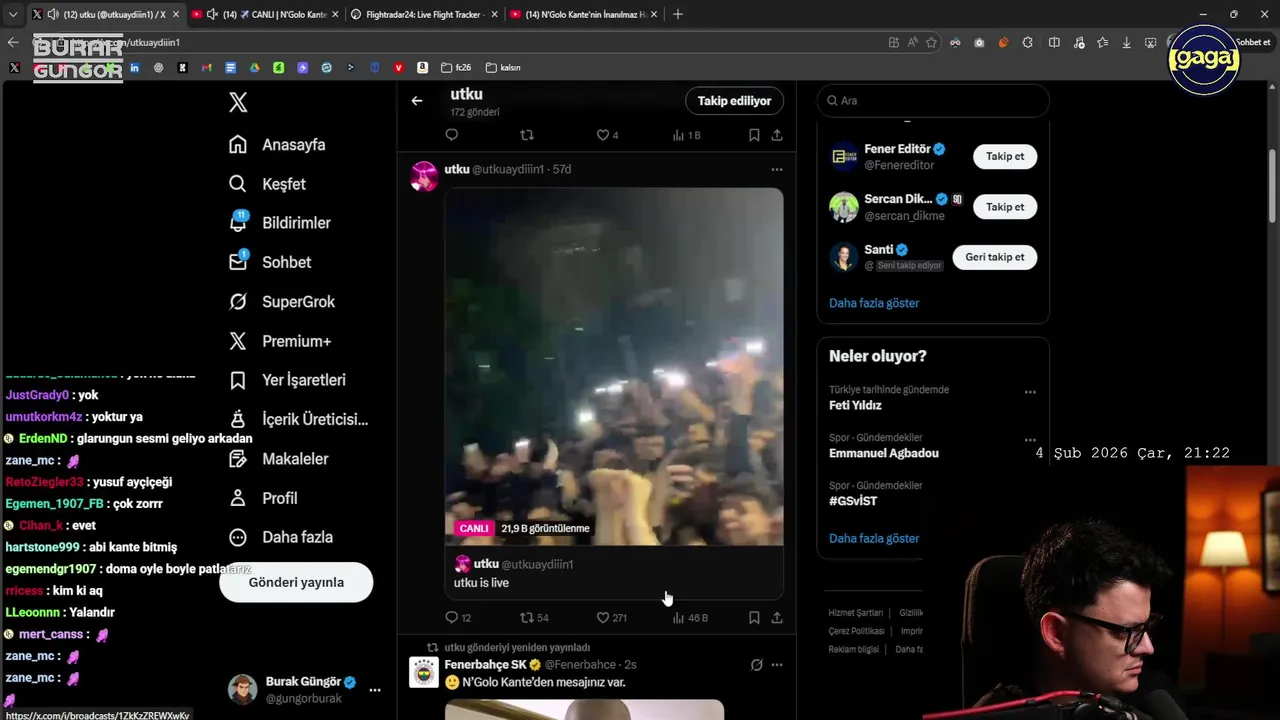This screenshot has width=1280, height=720.
Task: Follow Fener Editör with Takip et
Action: click(x=1005, y=157)
